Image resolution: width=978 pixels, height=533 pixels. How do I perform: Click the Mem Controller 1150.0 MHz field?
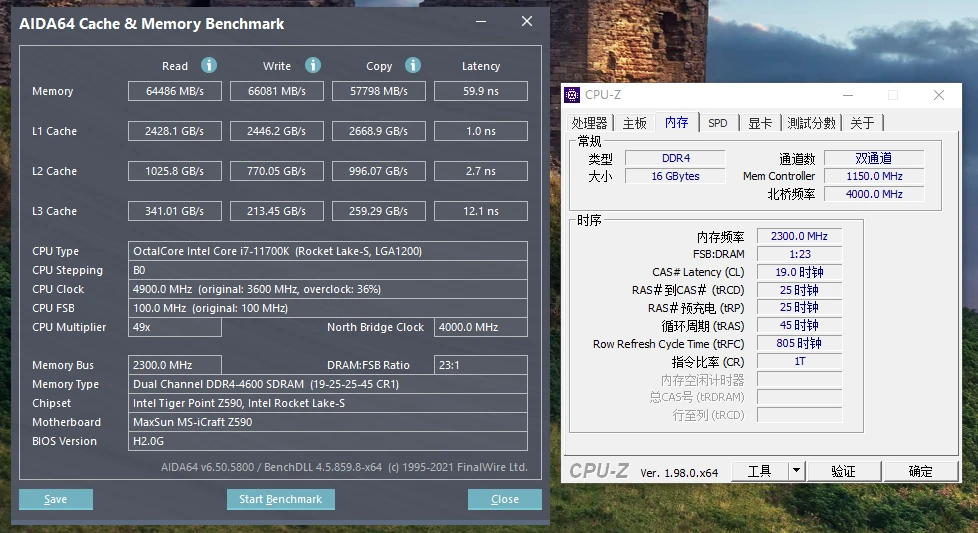point(874,176)
